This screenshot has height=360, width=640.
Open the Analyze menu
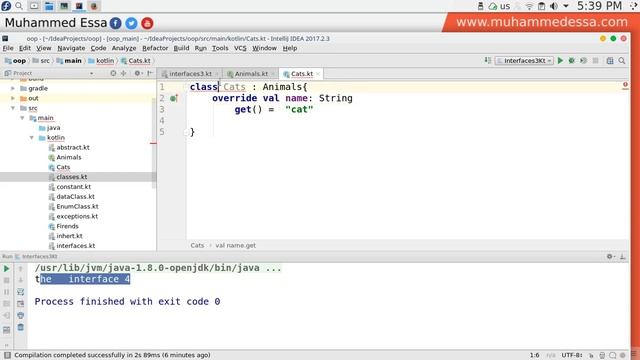(x=124, y=48)
